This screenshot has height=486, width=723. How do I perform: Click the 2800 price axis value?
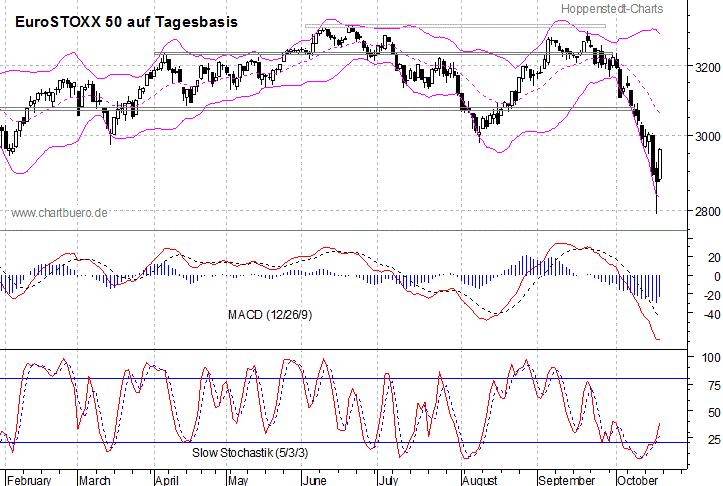[x=707, y=211]
